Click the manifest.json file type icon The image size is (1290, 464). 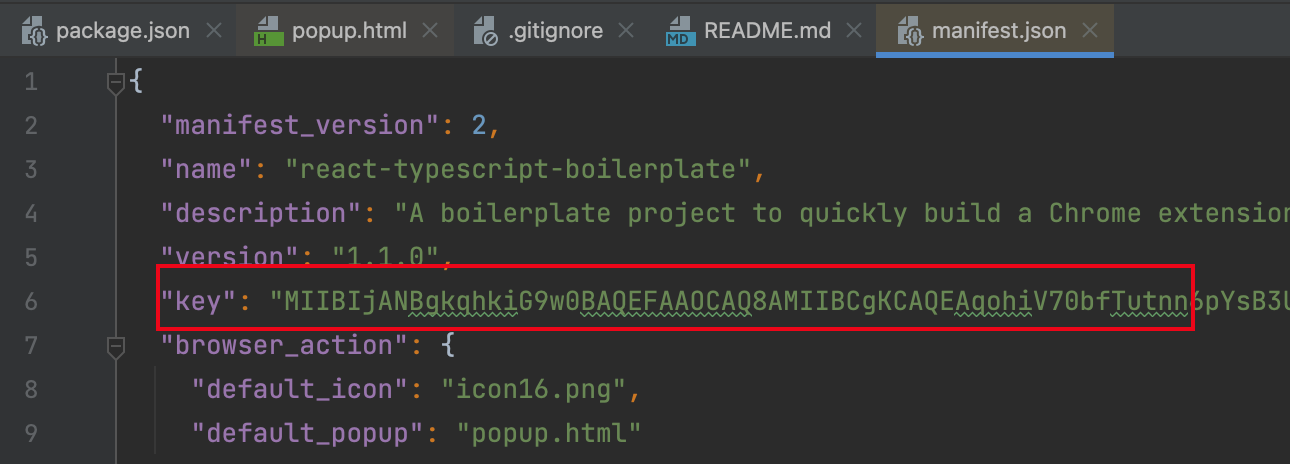click(x=911, y=31)
